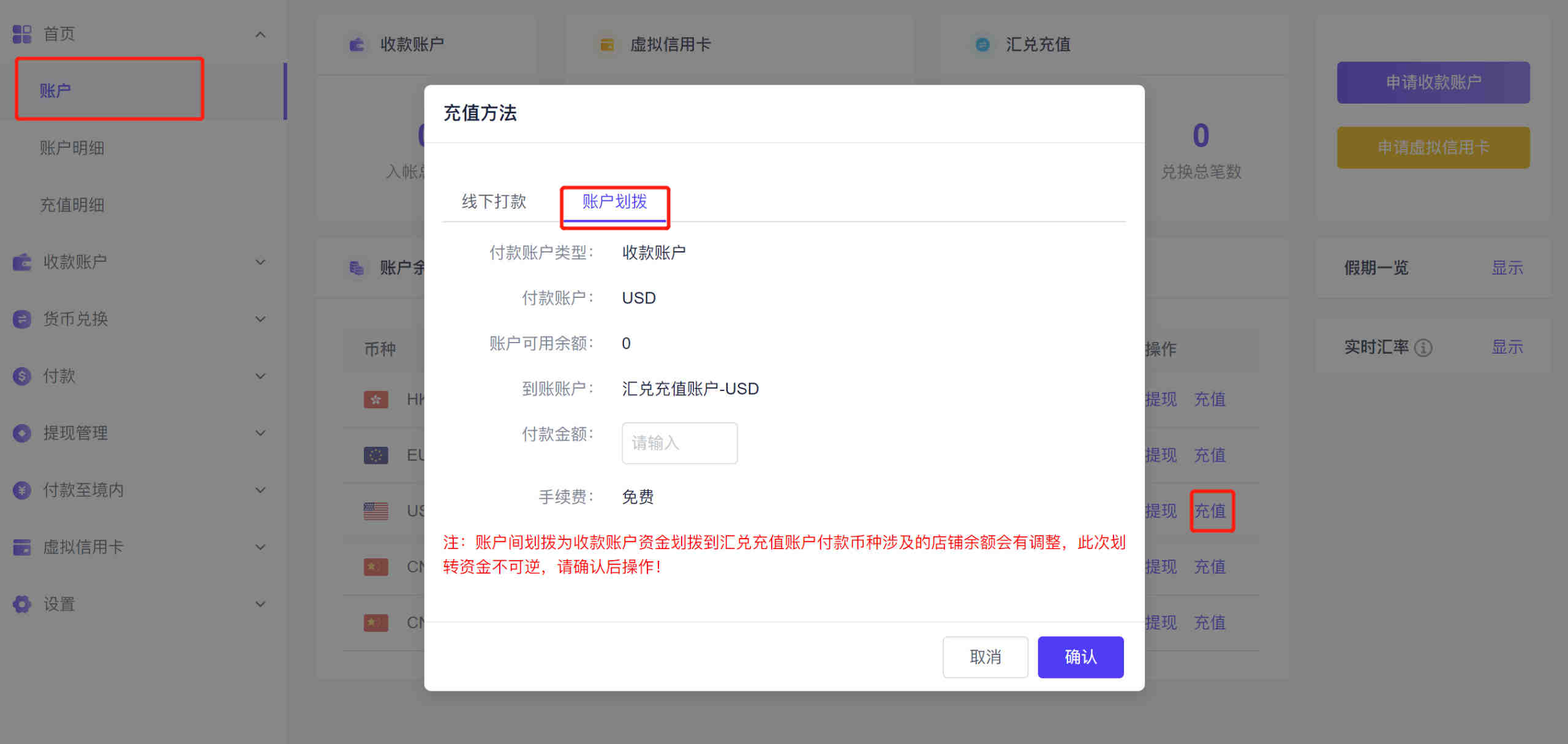Expand the 设置 submenu arrow
This screenshot has width=1568, height=744.
click(260, 604)
